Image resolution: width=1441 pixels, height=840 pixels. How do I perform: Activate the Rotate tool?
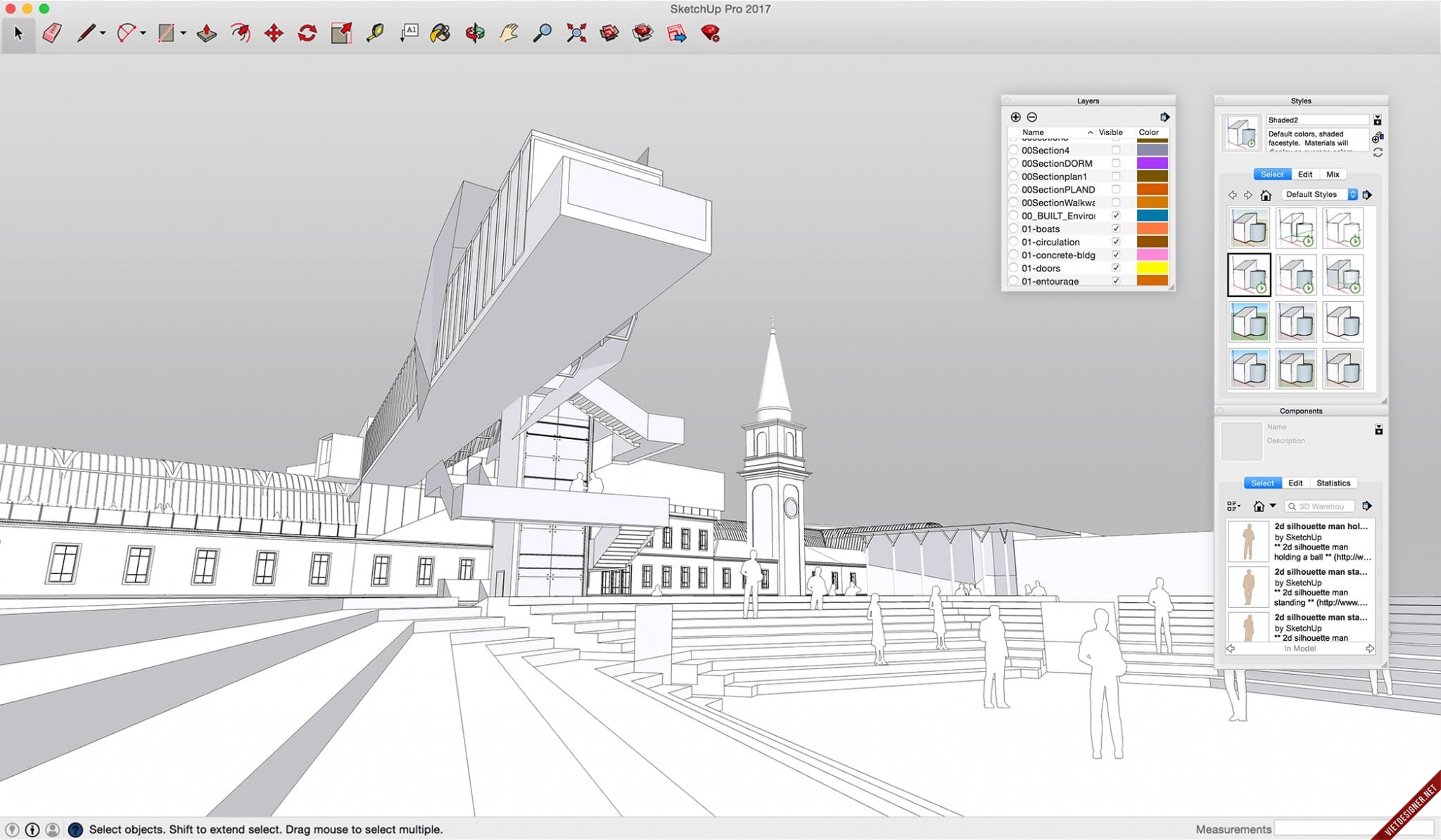pos(307,32)
